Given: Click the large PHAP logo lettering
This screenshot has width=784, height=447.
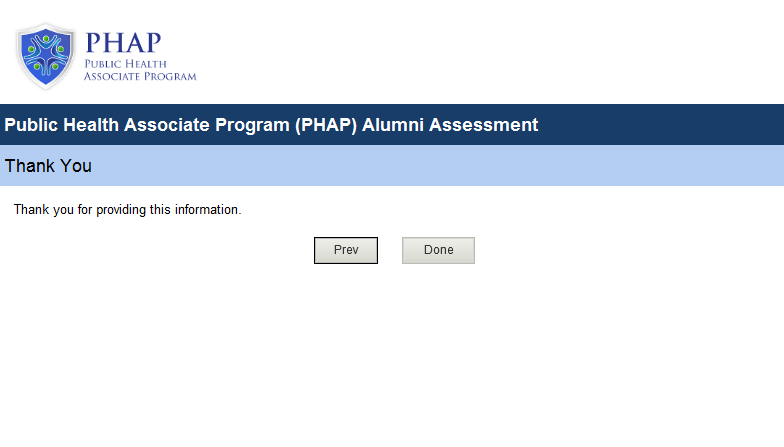Looking at the screenshot, I should pyautogui.click(x=122, y=43).
